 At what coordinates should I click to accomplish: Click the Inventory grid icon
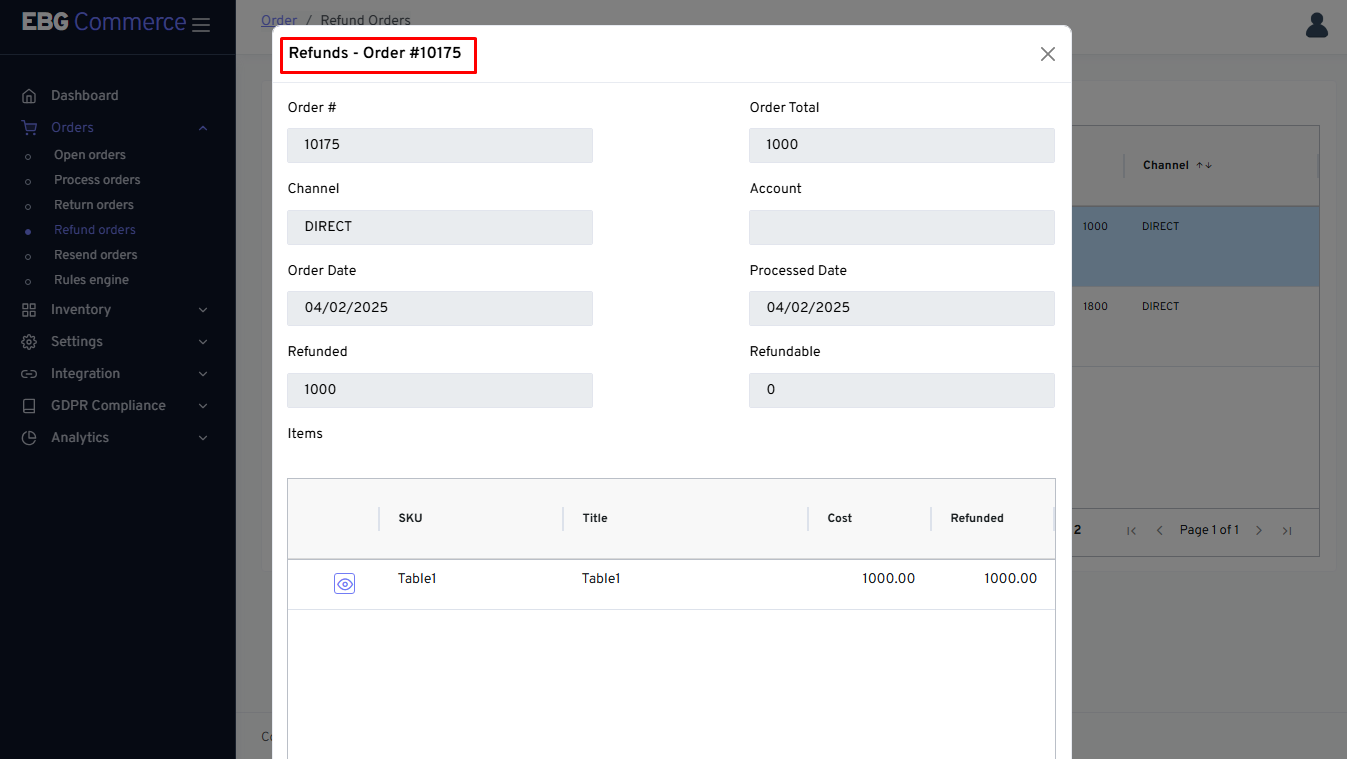pyautogui.click(x=29, y=310)
